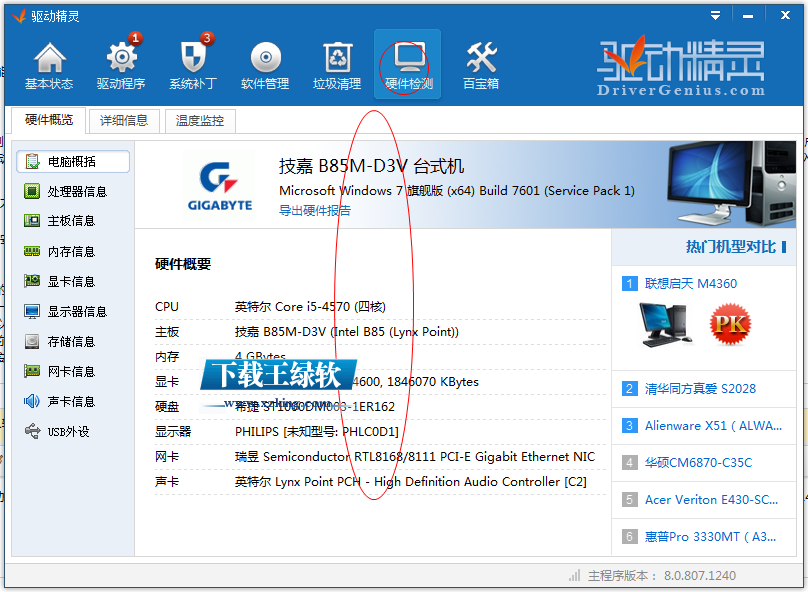Open the 联想启天 M4360 comparison link
808x592 pixels.
691,283
